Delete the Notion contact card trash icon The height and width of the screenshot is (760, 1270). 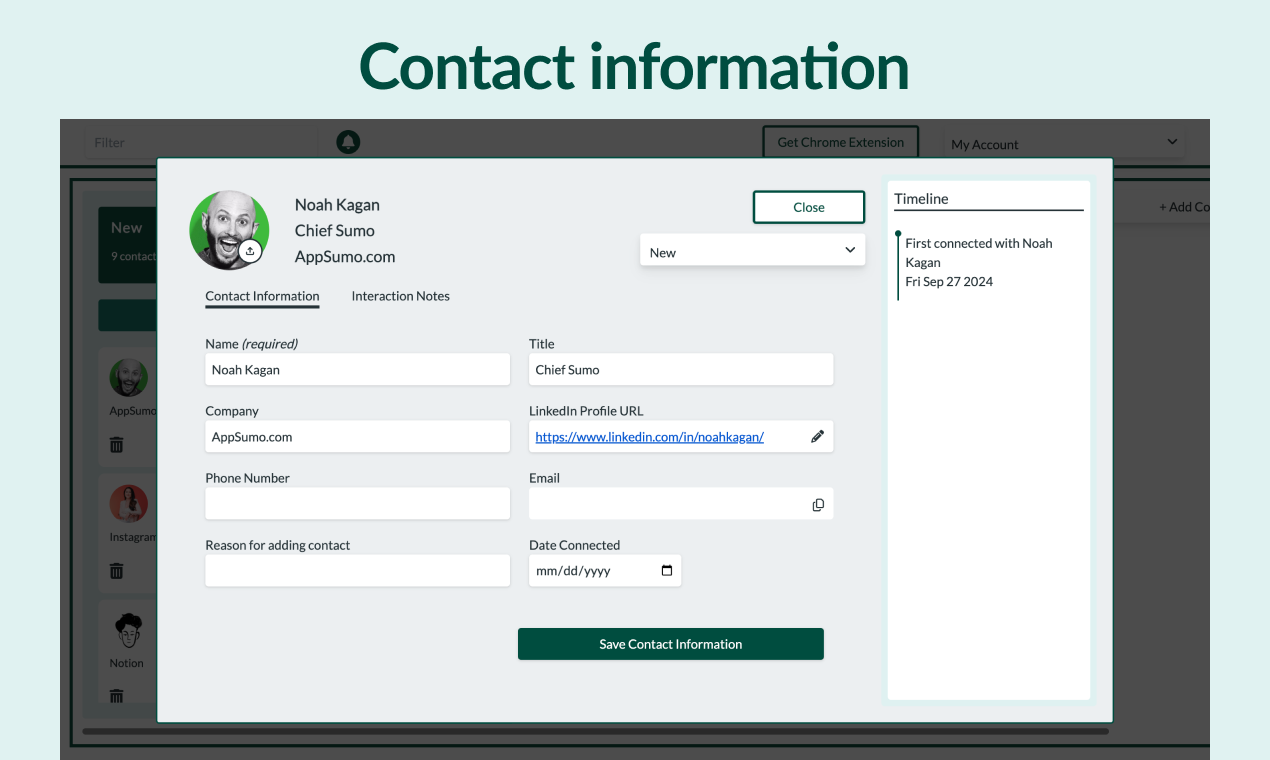116,696
